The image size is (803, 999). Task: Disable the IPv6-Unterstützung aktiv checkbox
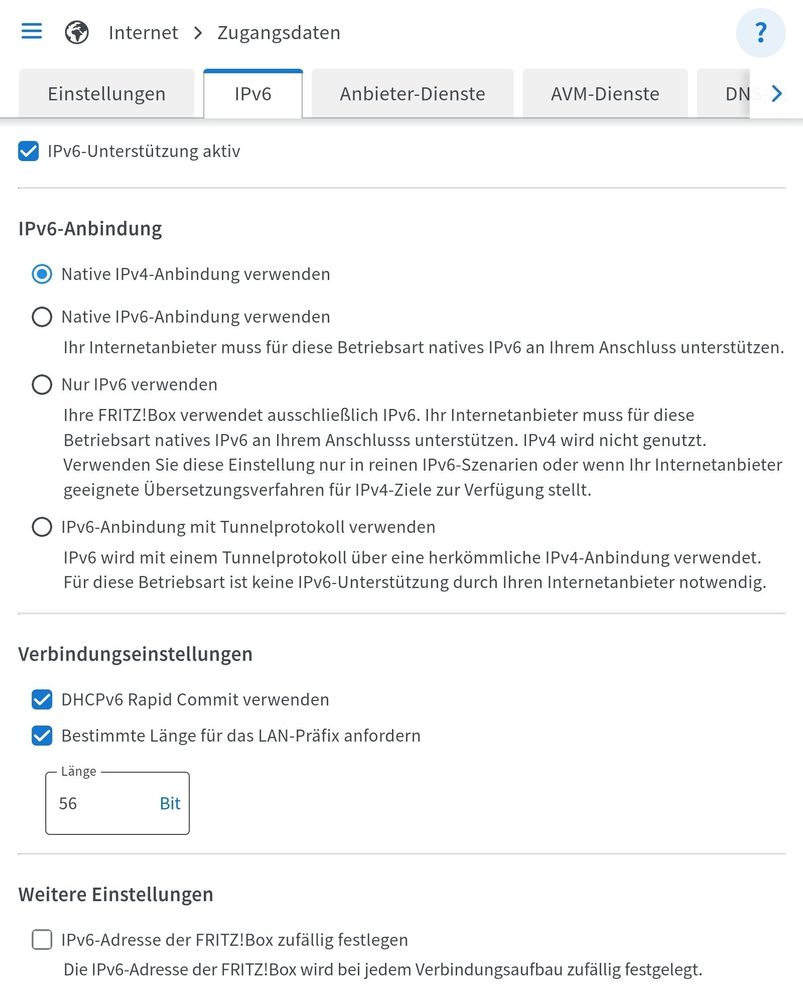pyautogui.click(x=29, y=152)
